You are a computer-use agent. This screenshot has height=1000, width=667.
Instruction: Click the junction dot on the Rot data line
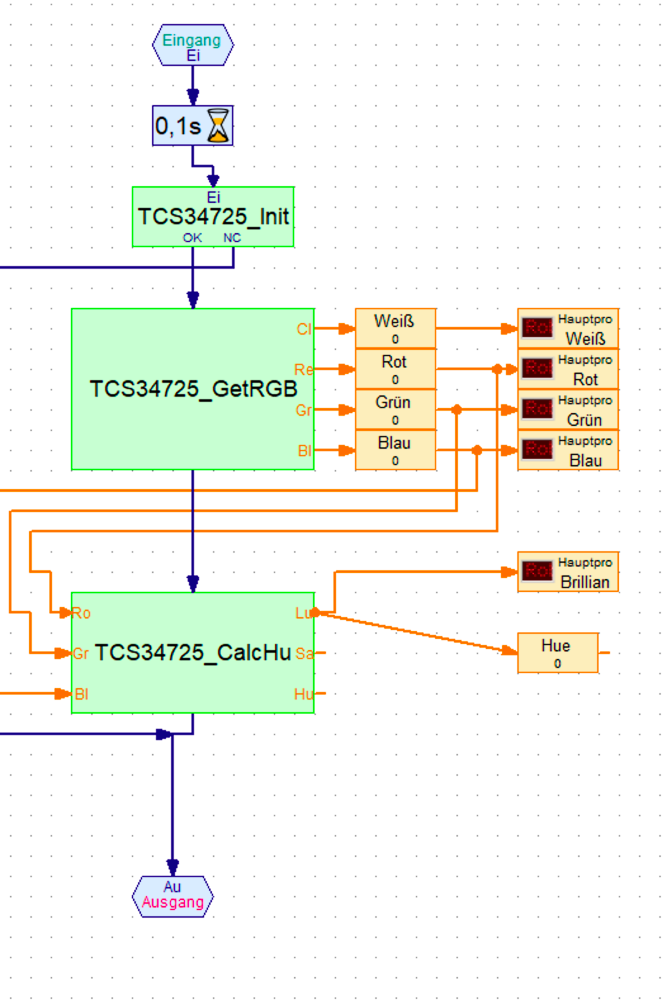(x=497, y=369)
